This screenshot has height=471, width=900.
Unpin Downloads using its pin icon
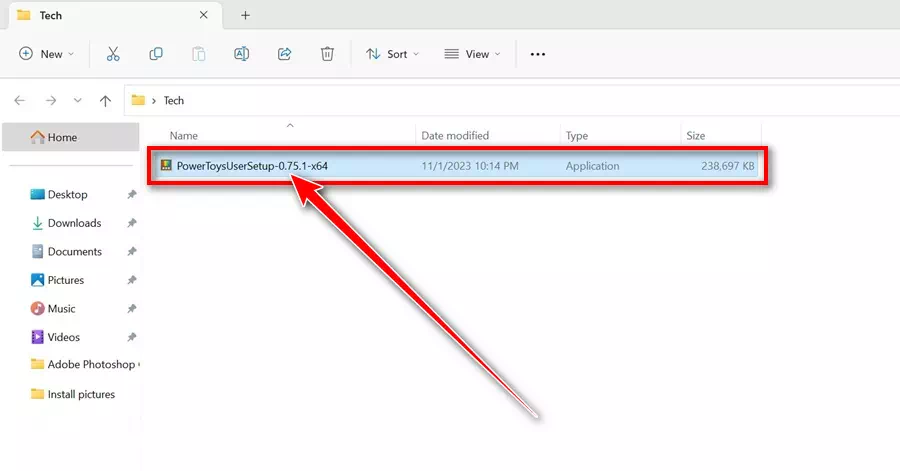tap(131, 223)
